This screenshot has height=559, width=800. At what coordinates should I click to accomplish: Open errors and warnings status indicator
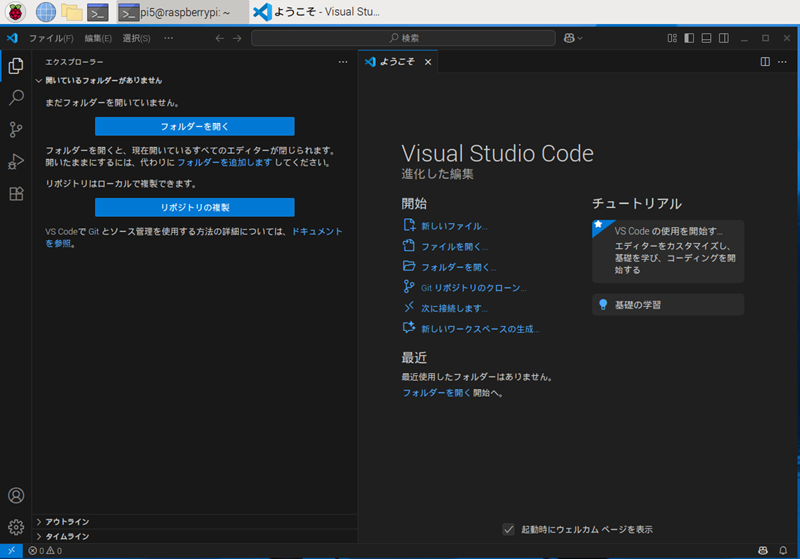45,551
